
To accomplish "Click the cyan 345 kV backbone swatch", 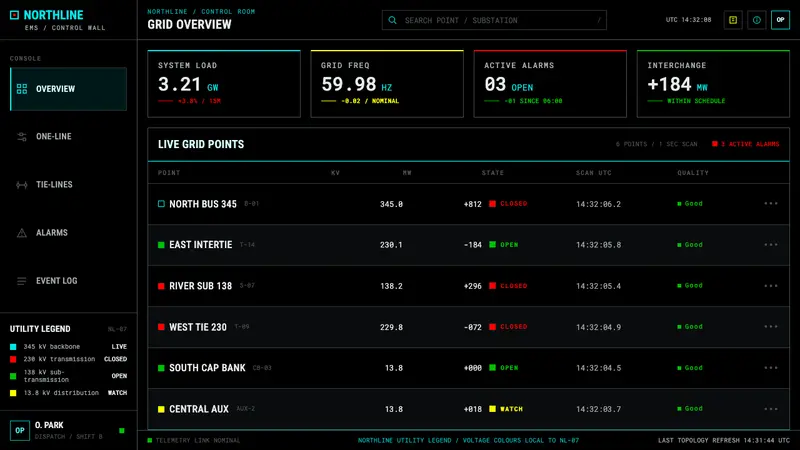I will [x=13, y=346].
